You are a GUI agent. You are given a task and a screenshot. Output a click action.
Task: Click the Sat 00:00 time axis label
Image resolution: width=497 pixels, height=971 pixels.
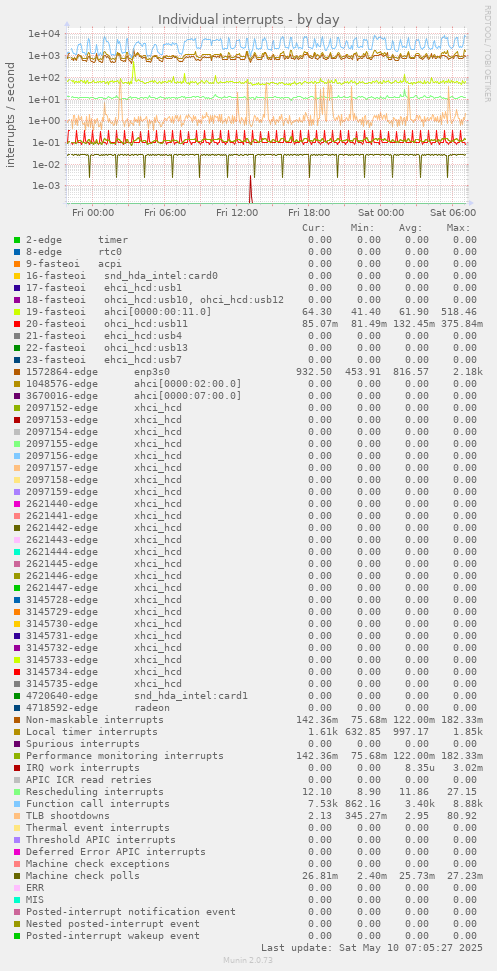[x=381, y=212]
